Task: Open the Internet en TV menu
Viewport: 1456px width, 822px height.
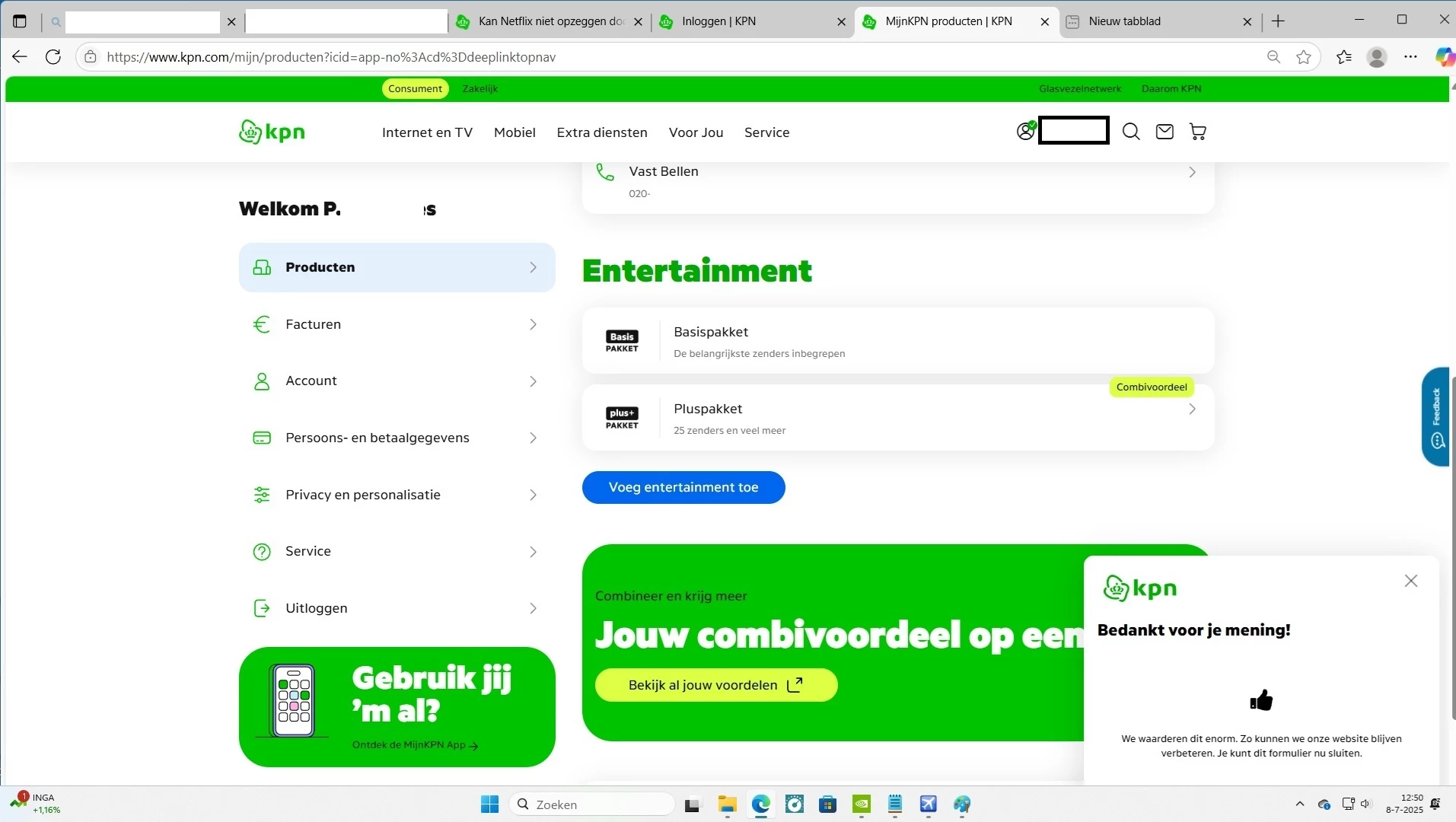Action: point(427,132)
